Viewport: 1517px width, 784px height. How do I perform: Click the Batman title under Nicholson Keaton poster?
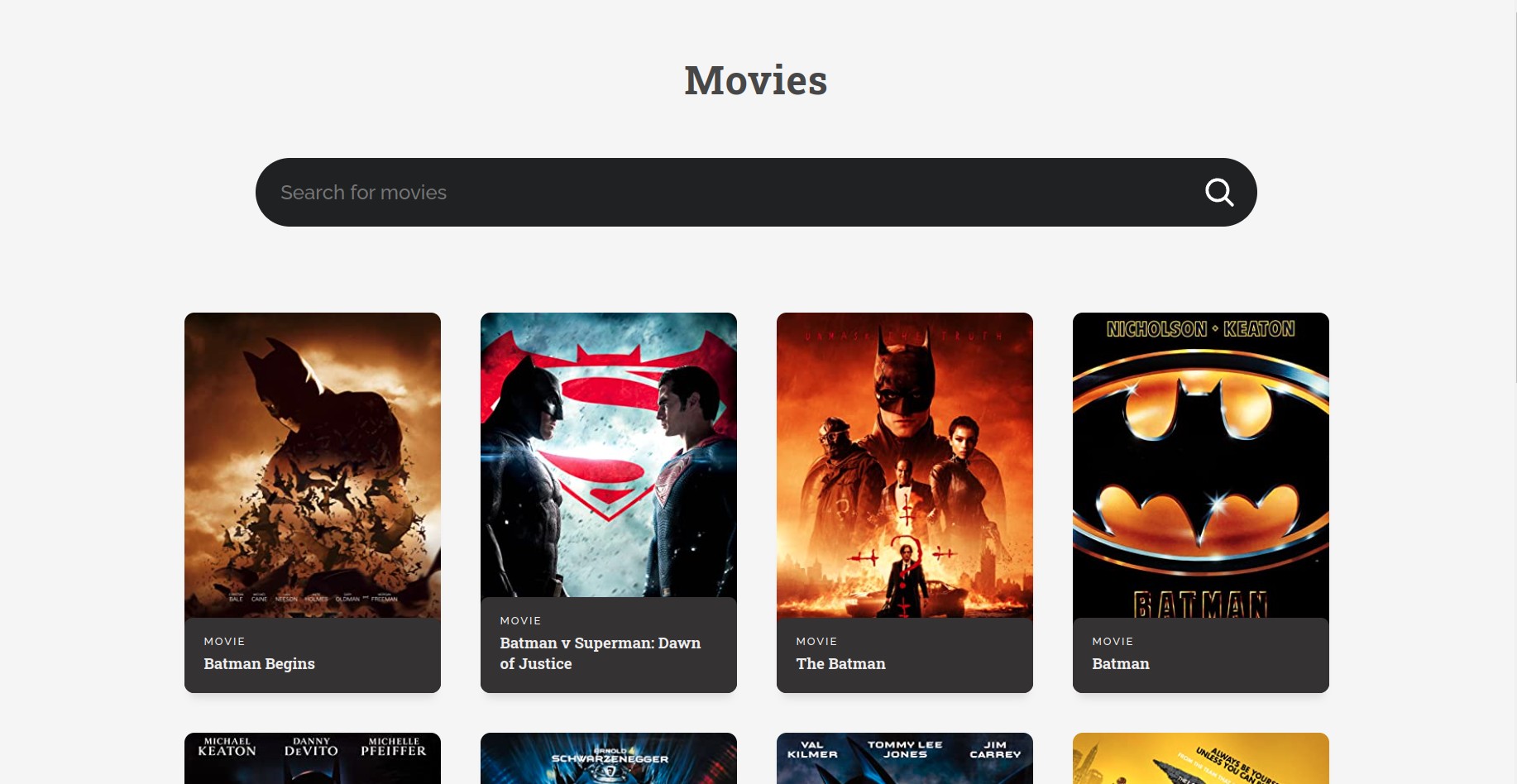pos(1121,664)
